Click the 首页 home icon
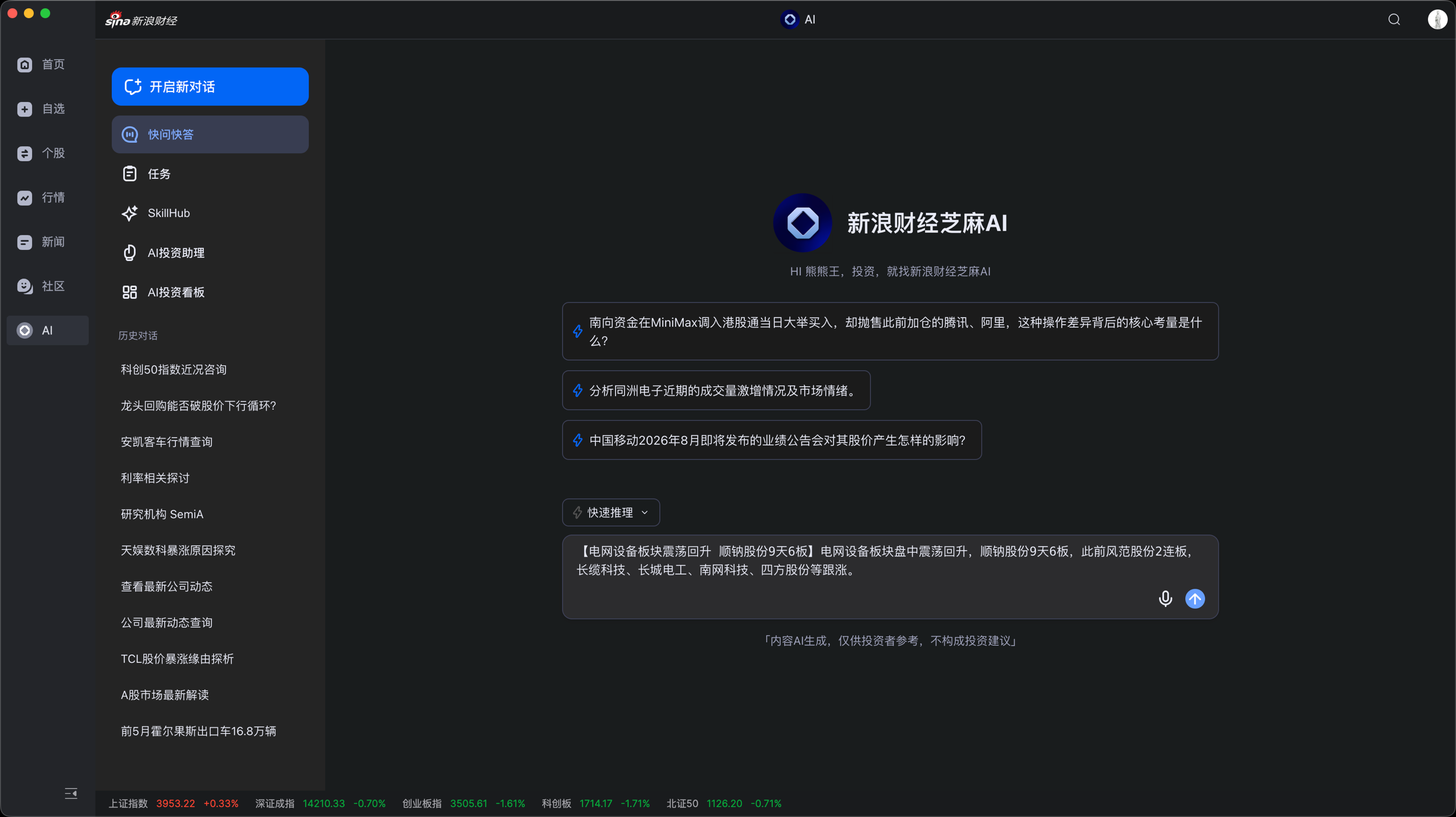The height and width of the screenshot is (817, 1456). [24, 64]
